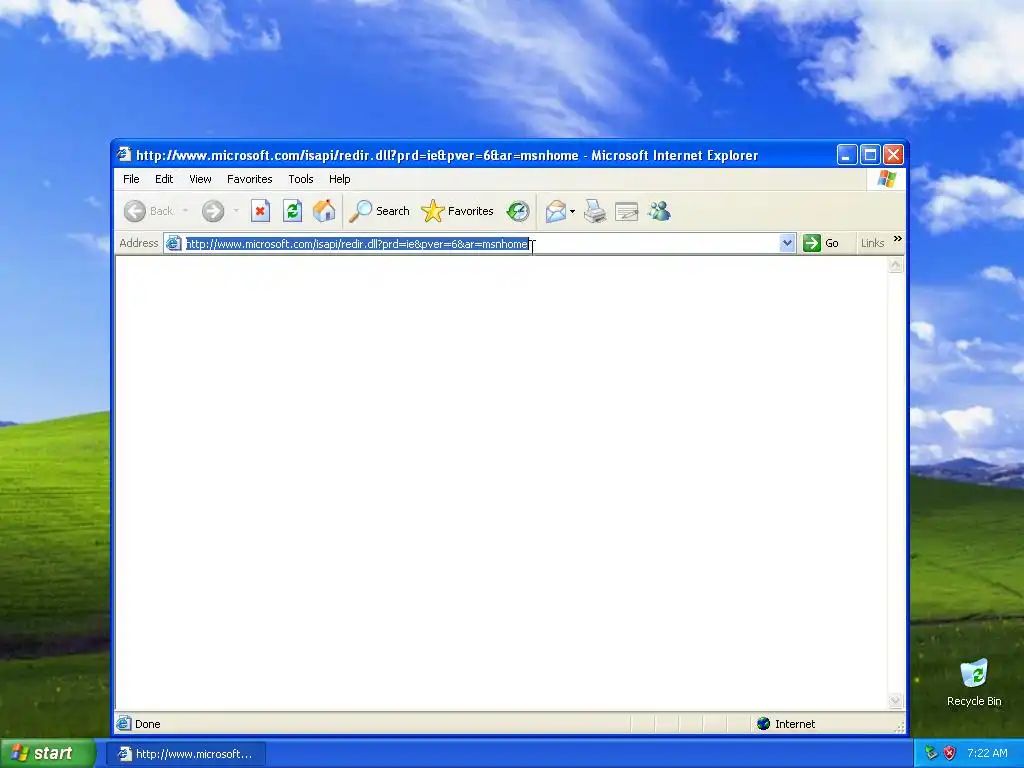Open the Edit menu

pyautogui.click(x=164, y=179)
